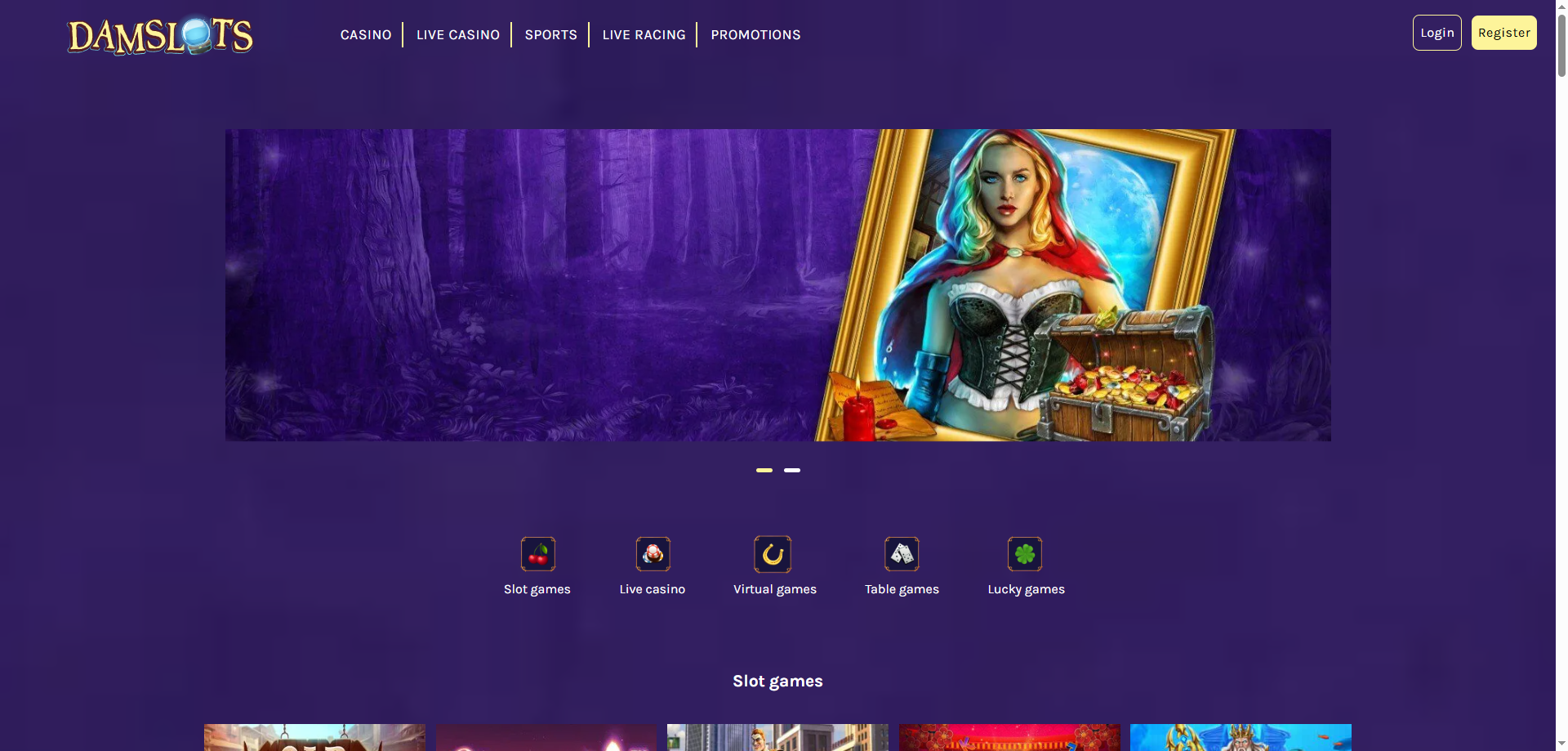Image resolution: width=1568 pixels, height=751 pixels.
Task: View the Promotions page
Action: (755, 35)
